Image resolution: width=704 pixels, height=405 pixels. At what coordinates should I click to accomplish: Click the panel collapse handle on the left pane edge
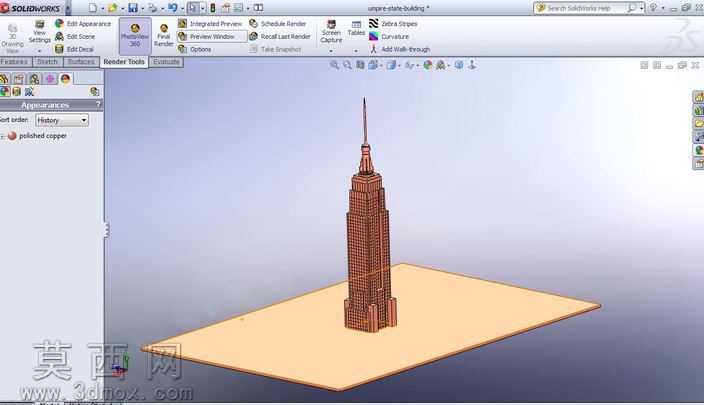click(x=106, y=230)
